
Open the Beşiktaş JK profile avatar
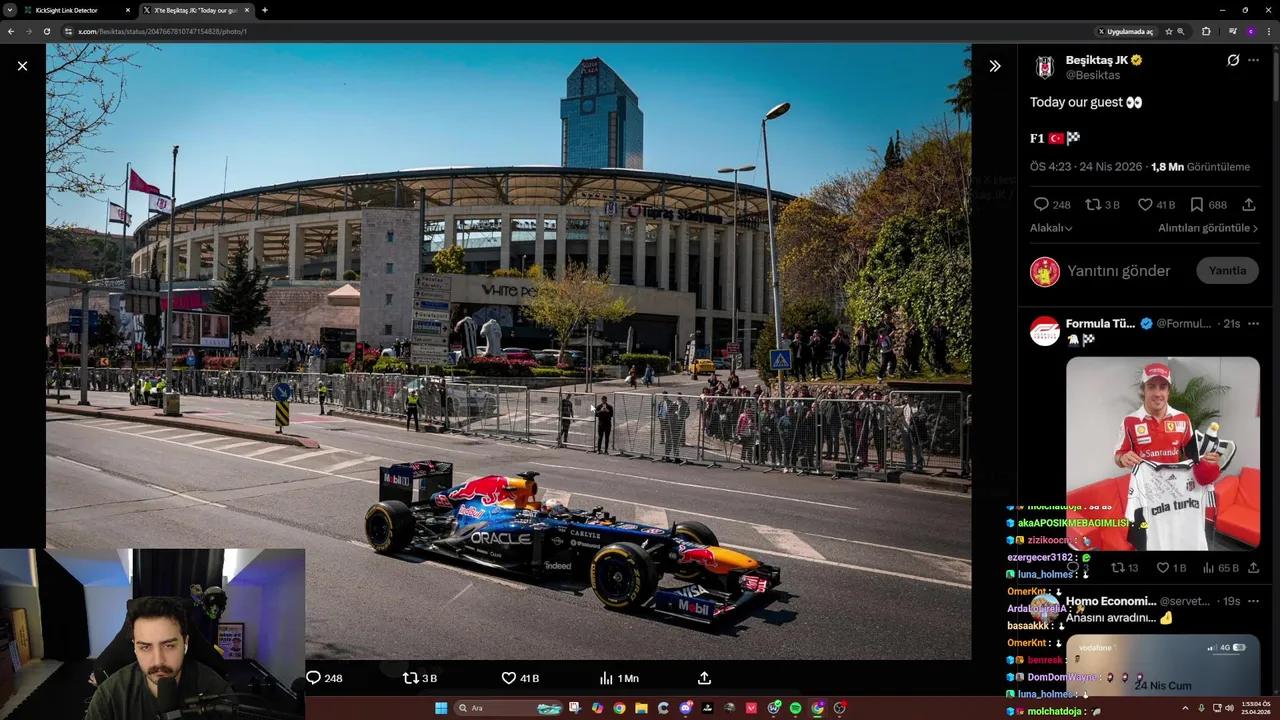coord(1045,67)
